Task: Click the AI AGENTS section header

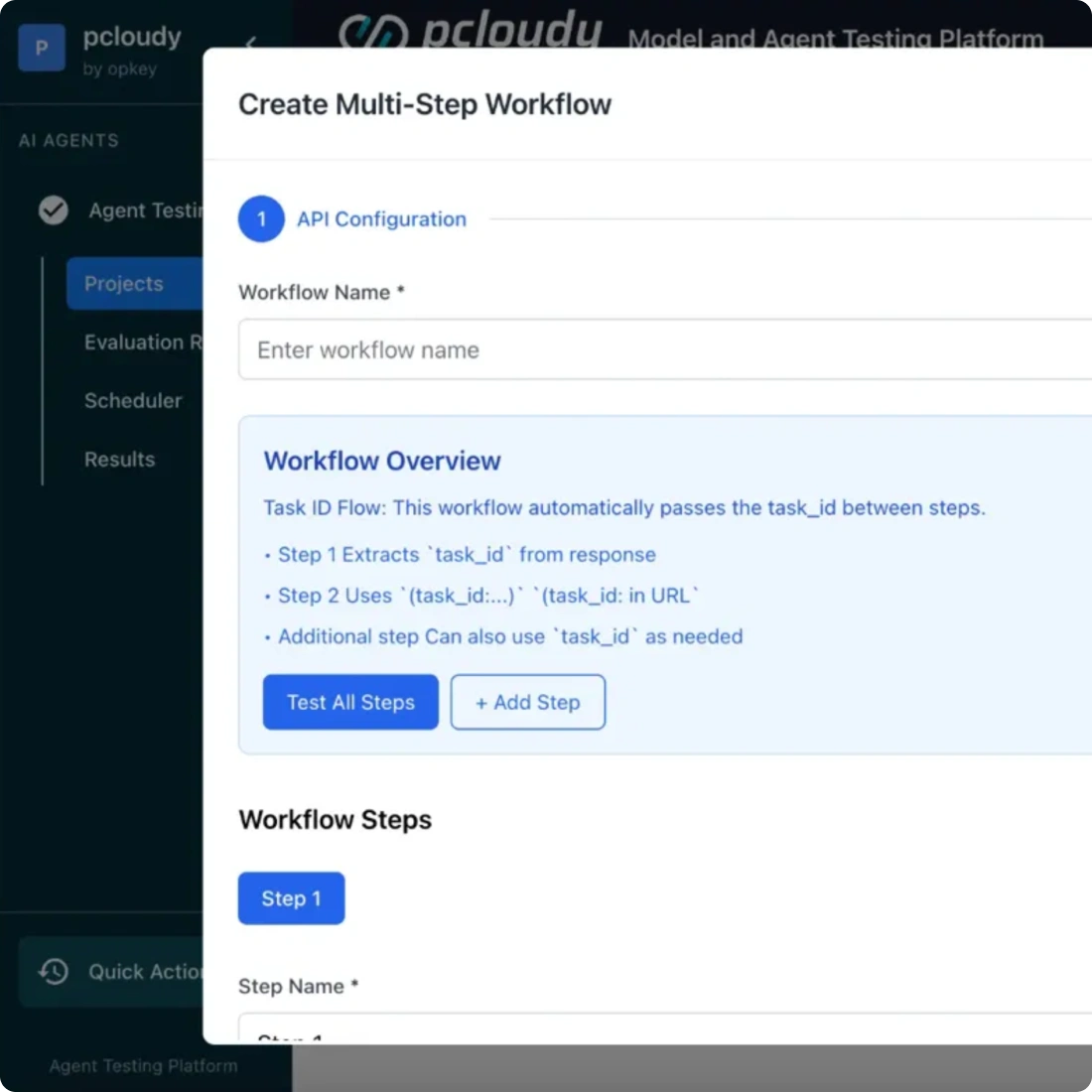Action: (68, 141)
